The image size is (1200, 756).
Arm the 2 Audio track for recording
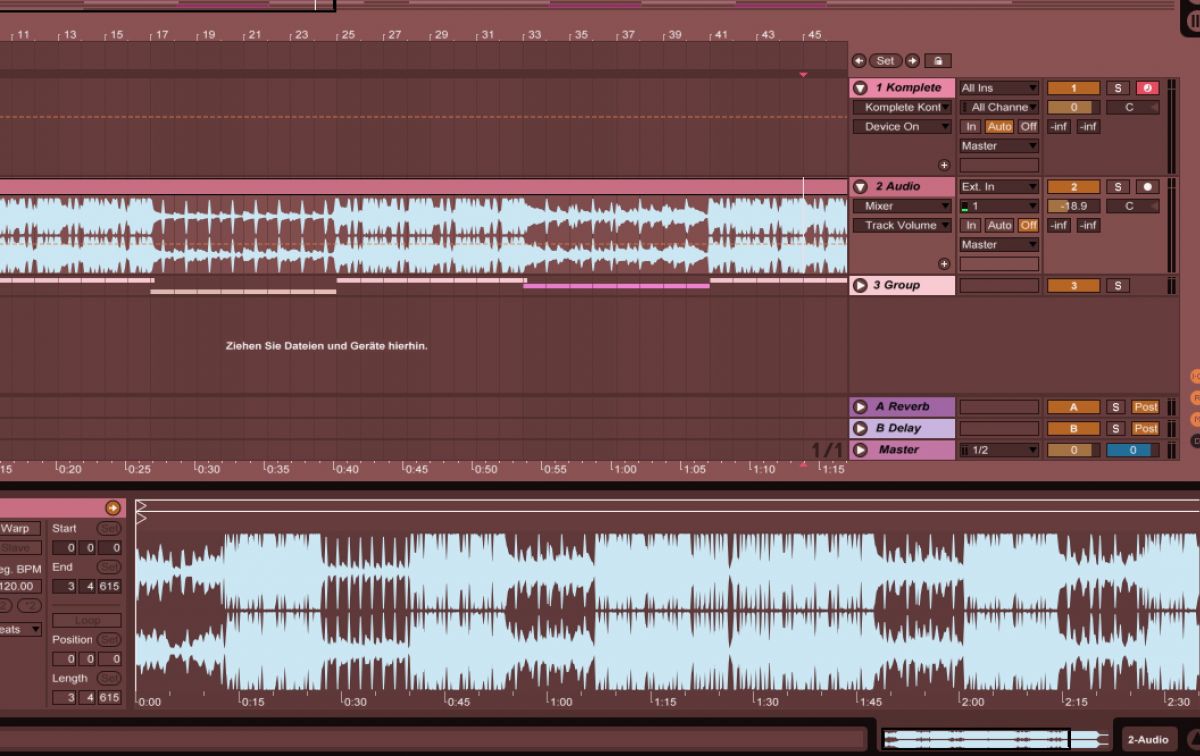pyautogui.click(x=1147, y=187)
